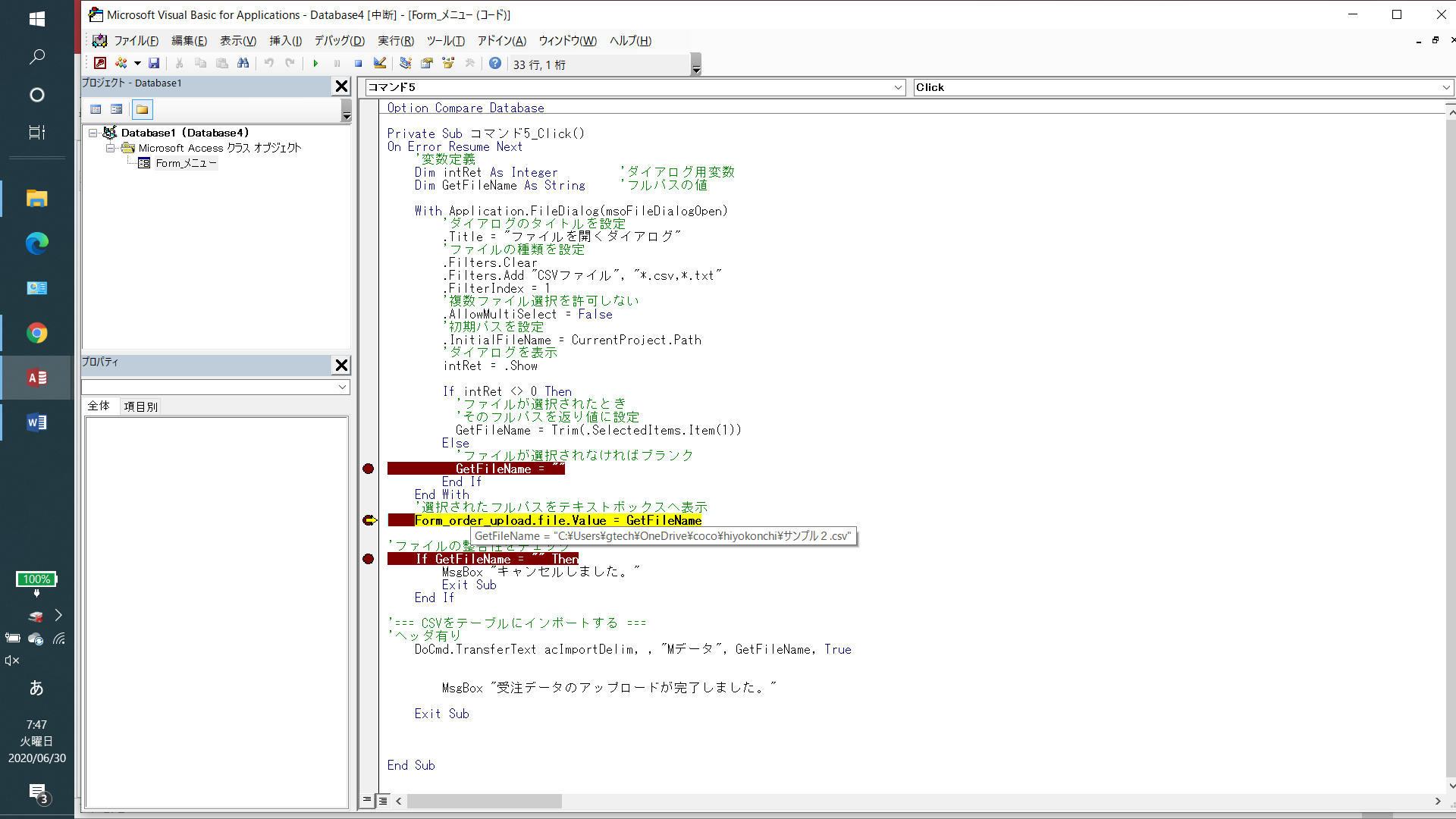
Task: Open the Click procedure dropdown
Action: click(x=1445, y=88)
